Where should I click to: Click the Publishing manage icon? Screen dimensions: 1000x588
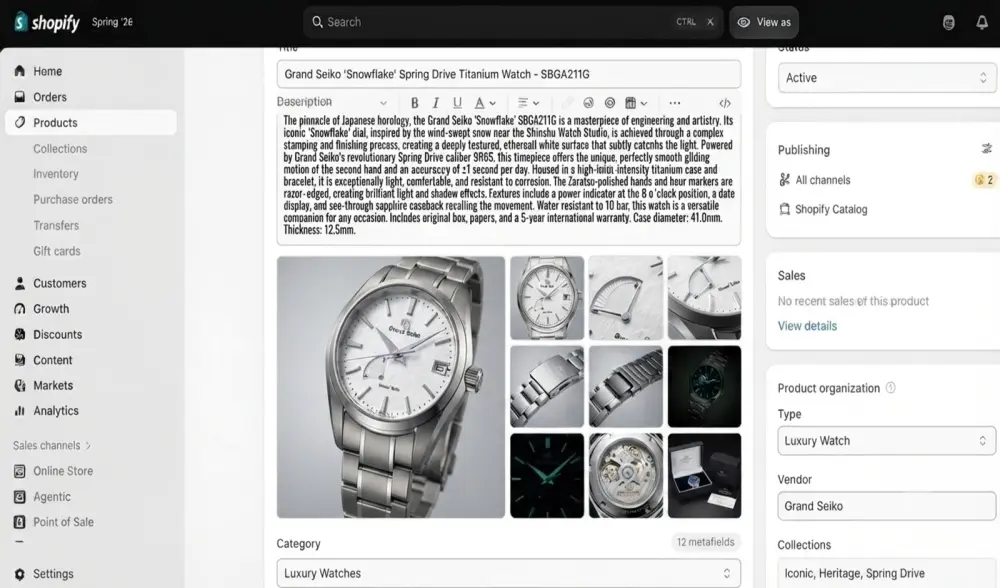pyautogui.click(x=987, y=149)
